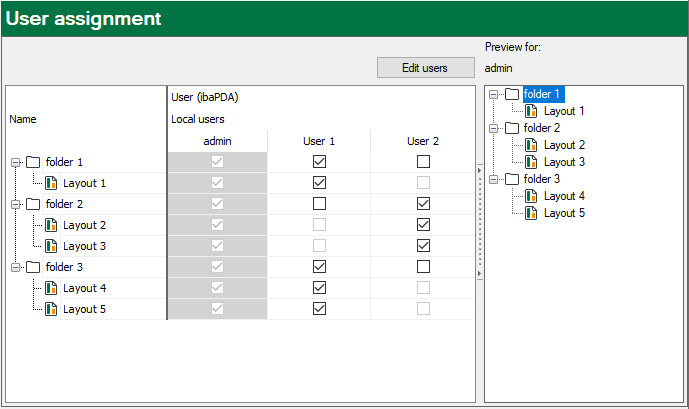Collapse folder 2 in the preview tree

[x=494, y=128]
